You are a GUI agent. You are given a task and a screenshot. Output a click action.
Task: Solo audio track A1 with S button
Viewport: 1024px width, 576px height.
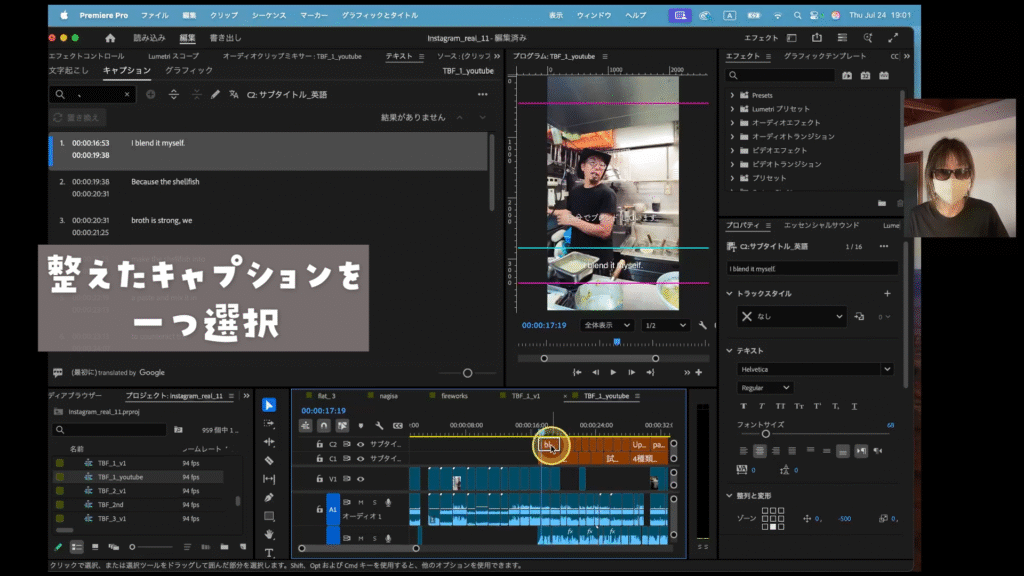tap(374, 502)
